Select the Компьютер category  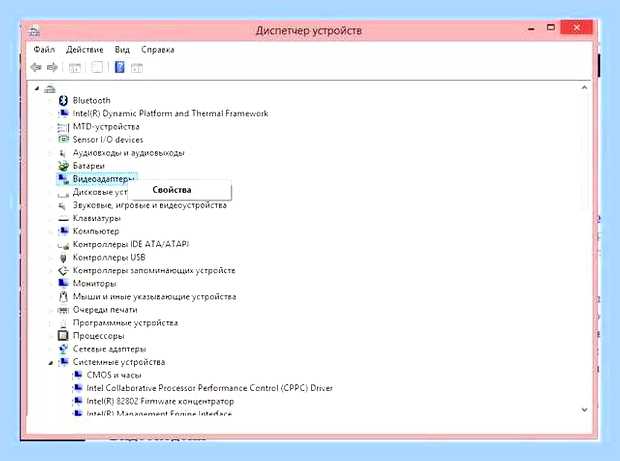96,231
